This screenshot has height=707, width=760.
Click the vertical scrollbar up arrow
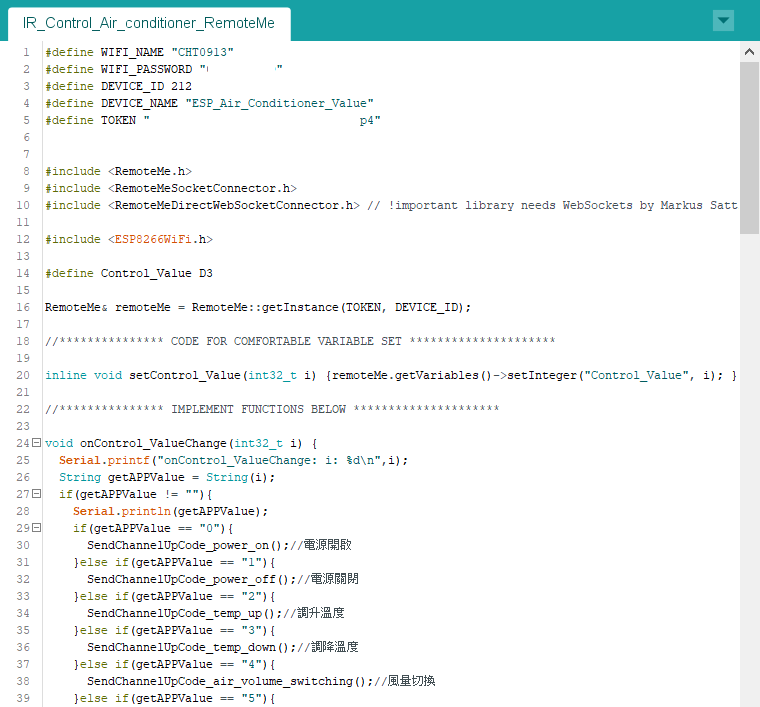[x=749, y=51]
